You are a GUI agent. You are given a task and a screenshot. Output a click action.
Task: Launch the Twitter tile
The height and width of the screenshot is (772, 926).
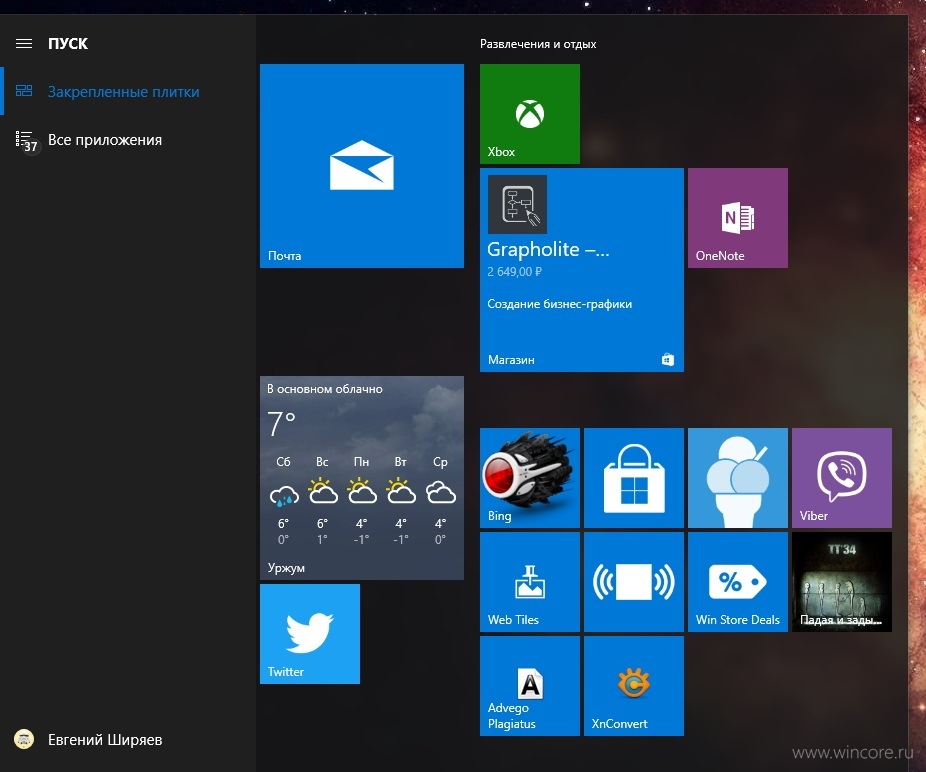pos(309,634)
